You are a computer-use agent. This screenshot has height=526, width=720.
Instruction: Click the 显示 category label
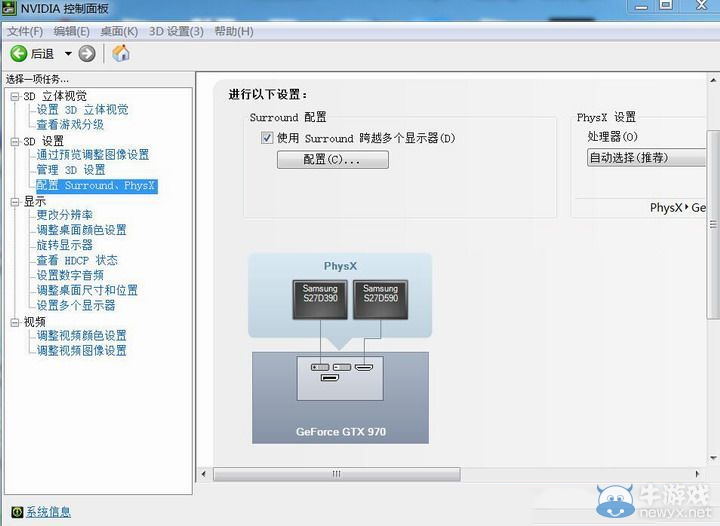tap(35, 201)
